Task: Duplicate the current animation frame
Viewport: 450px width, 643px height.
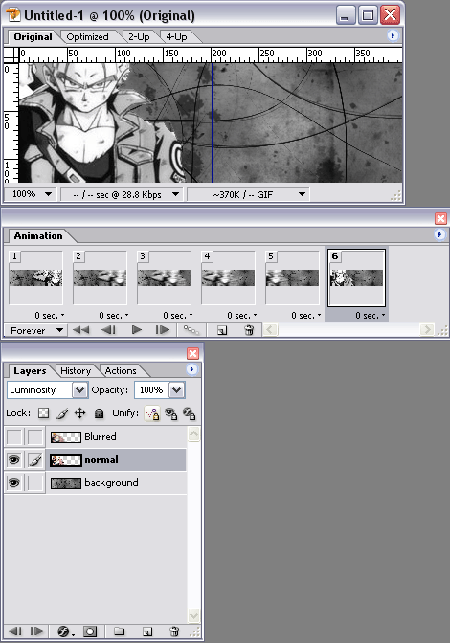Action: coord(222,330)
